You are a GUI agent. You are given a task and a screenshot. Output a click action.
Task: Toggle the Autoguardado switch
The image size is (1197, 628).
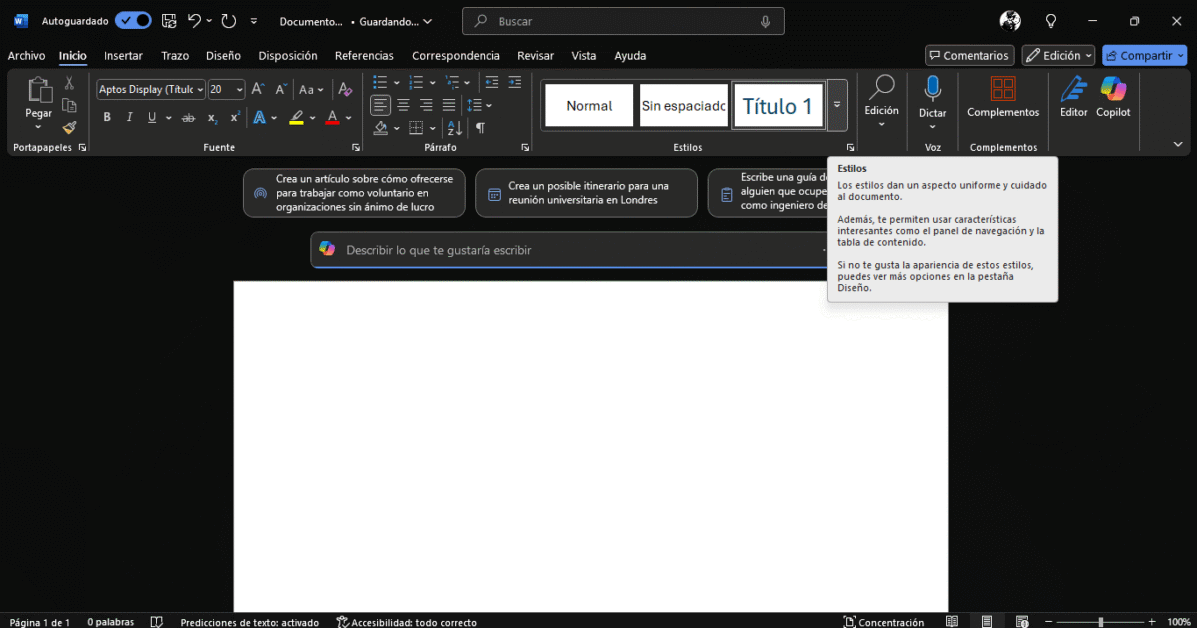coord(133,21)
